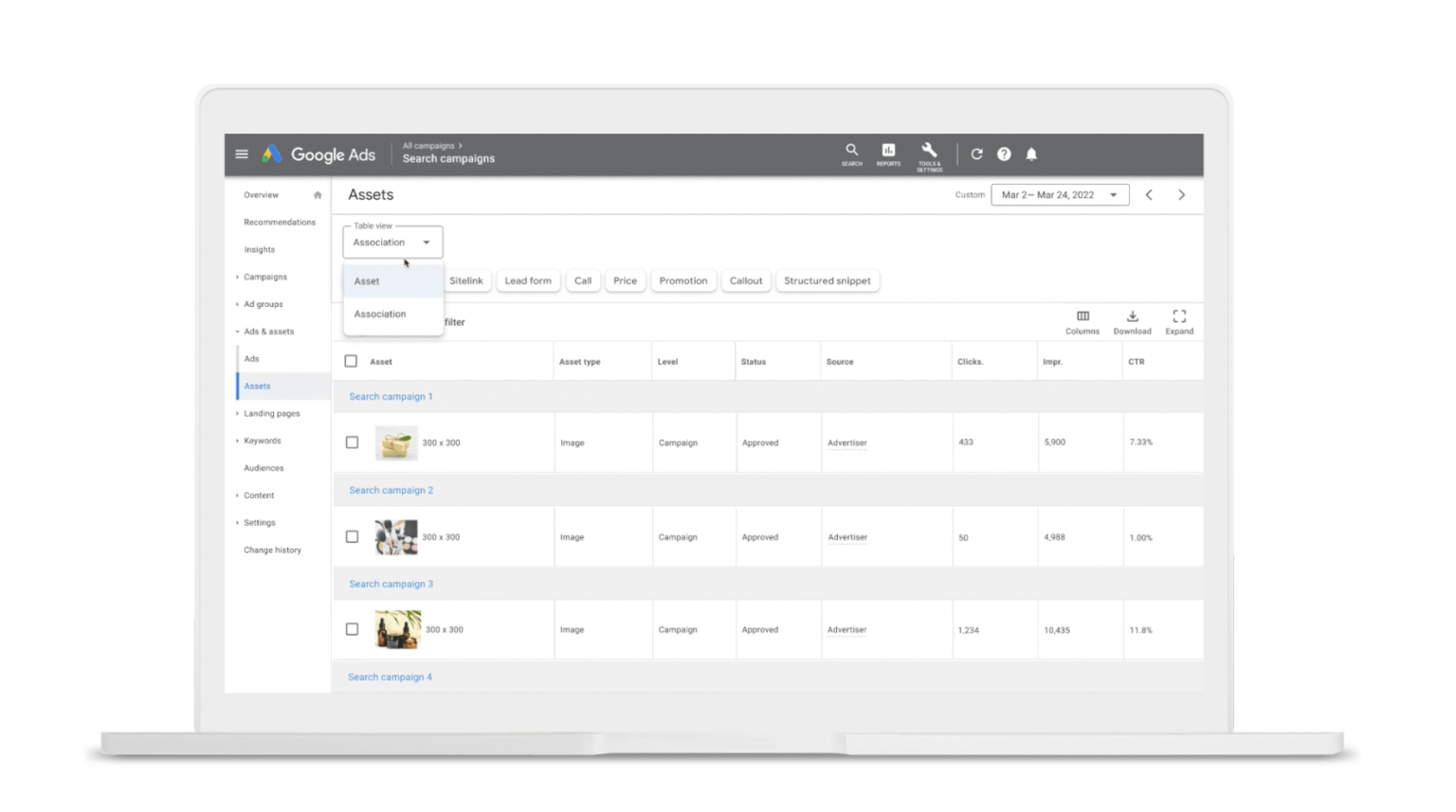The image size is (1456, 812).
Task: Check the Search campaign 1 asset row
Action: [x=352, y=442]
